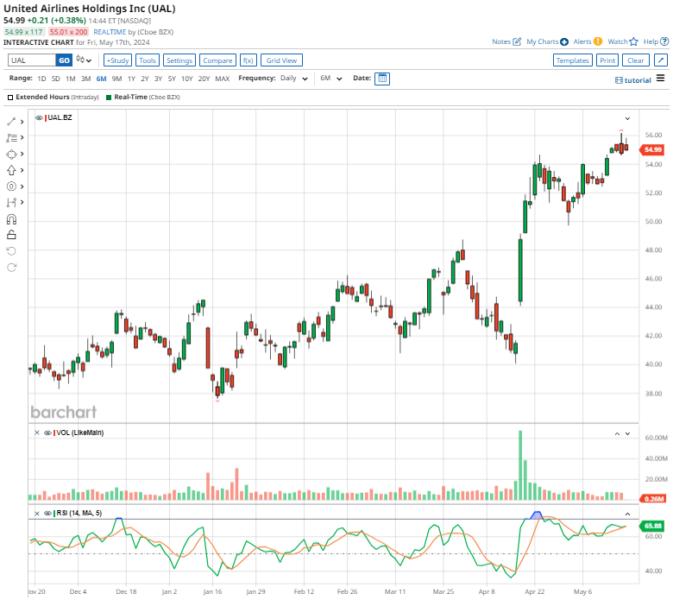Click the 54.99 current price label
This screenshot has width=673, height=600.
coord(652,149)
